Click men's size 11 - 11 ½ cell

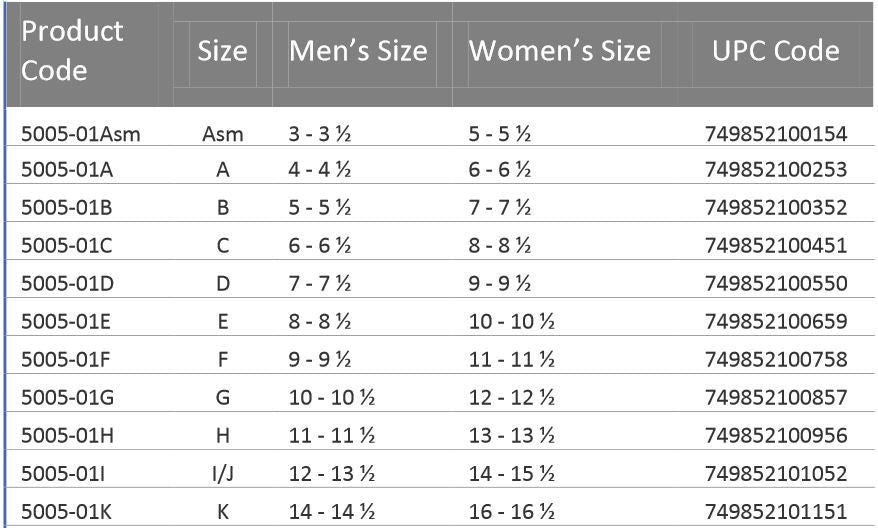(x=331, y=436)
